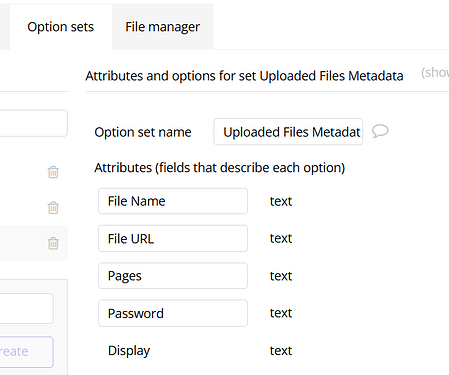Click the text type label beside File URL
Viewport: 449px width, 375px height.
[281, 238]
